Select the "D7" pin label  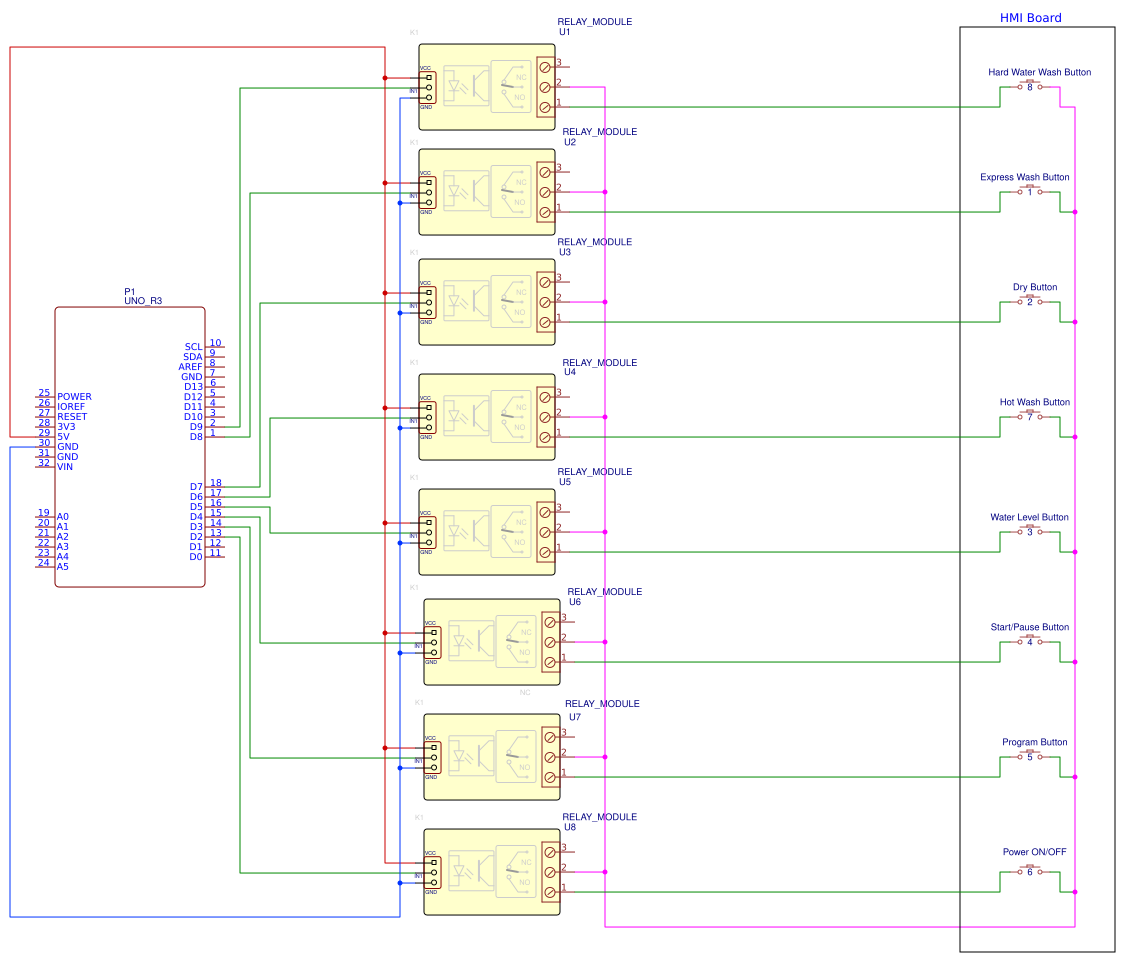(196, 488)
